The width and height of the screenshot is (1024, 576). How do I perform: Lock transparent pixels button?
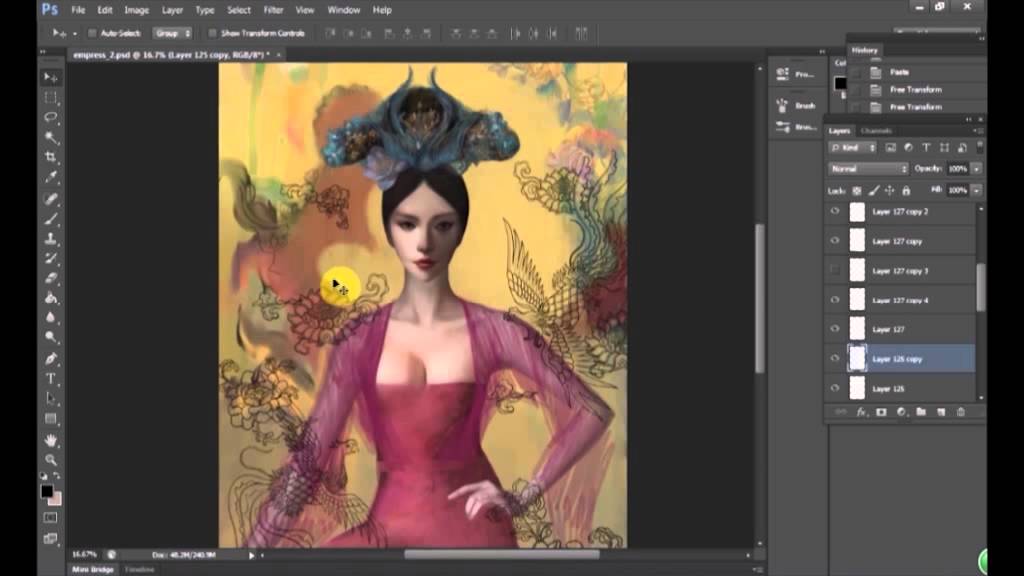click(857, 191)
